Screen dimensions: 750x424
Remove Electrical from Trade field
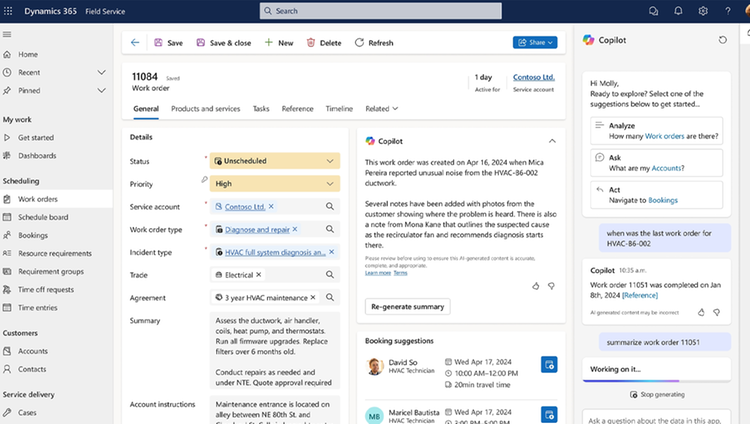pyautogui.click(x=259, y=275)
